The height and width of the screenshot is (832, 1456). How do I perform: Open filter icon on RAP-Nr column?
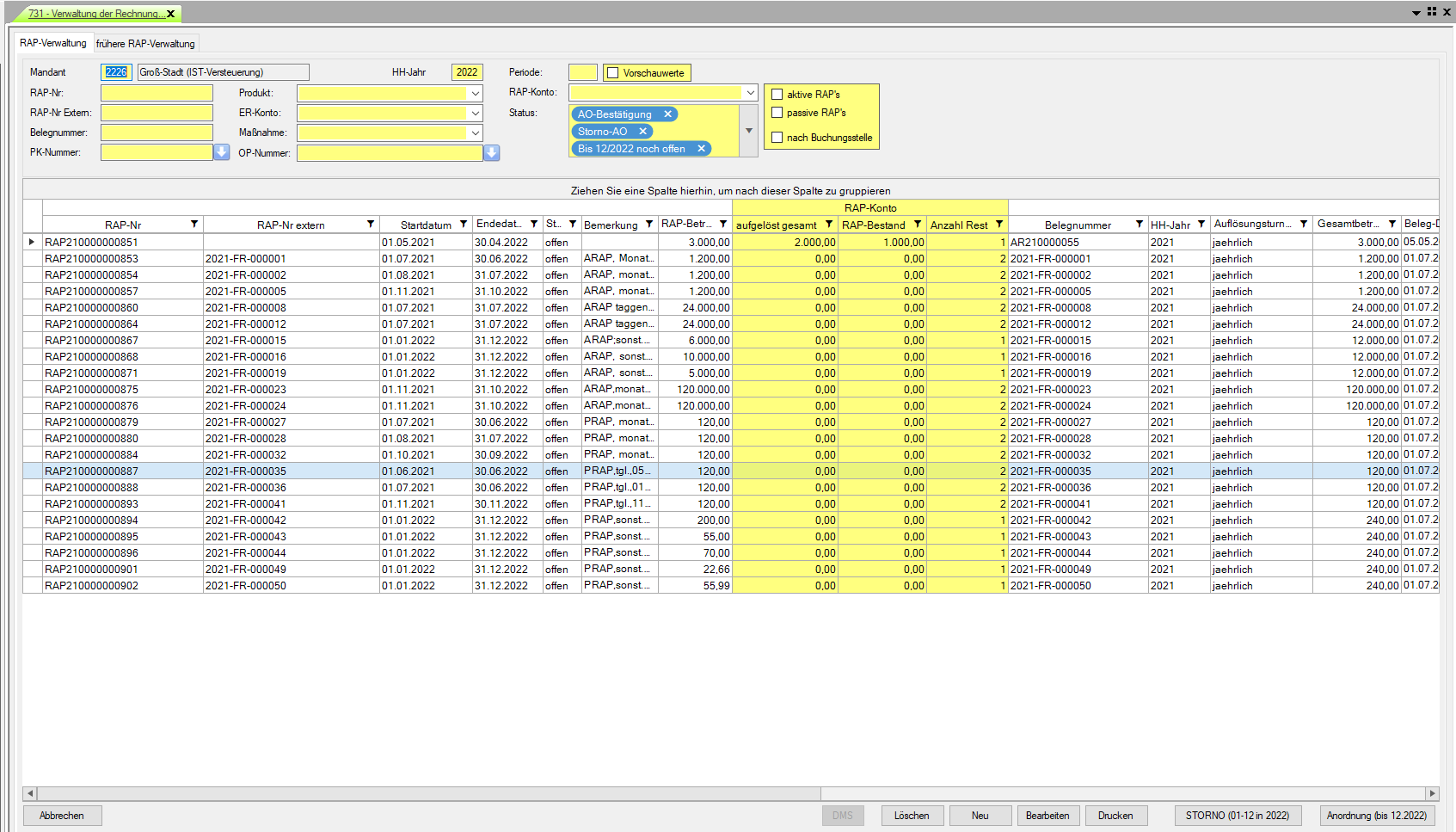194,225
